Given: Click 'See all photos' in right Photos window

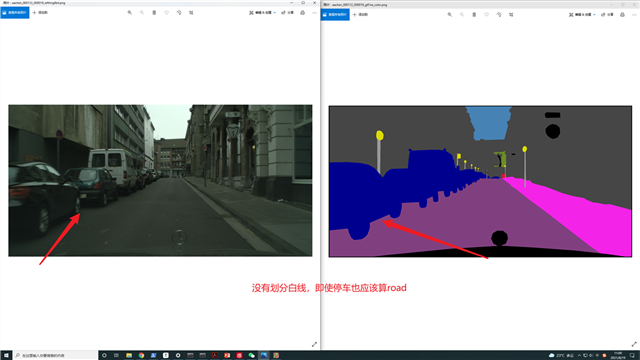Looking at the screenshot, I should click(335, 14).
